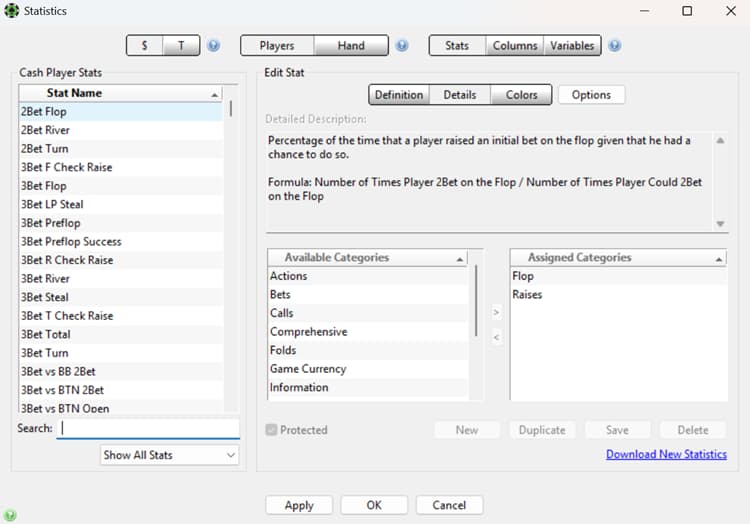
Task: Select 3Bet River stat
Action: click(121, 279)
